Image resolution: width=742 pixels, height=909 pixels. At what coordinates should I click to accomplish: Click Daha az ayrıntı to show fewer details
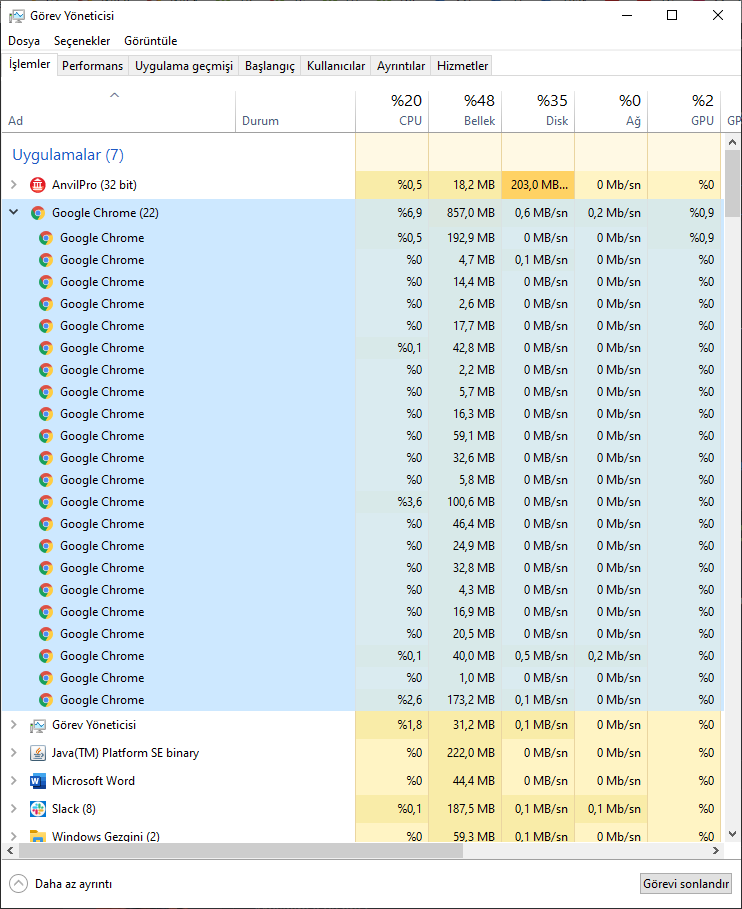coord(74,883)
